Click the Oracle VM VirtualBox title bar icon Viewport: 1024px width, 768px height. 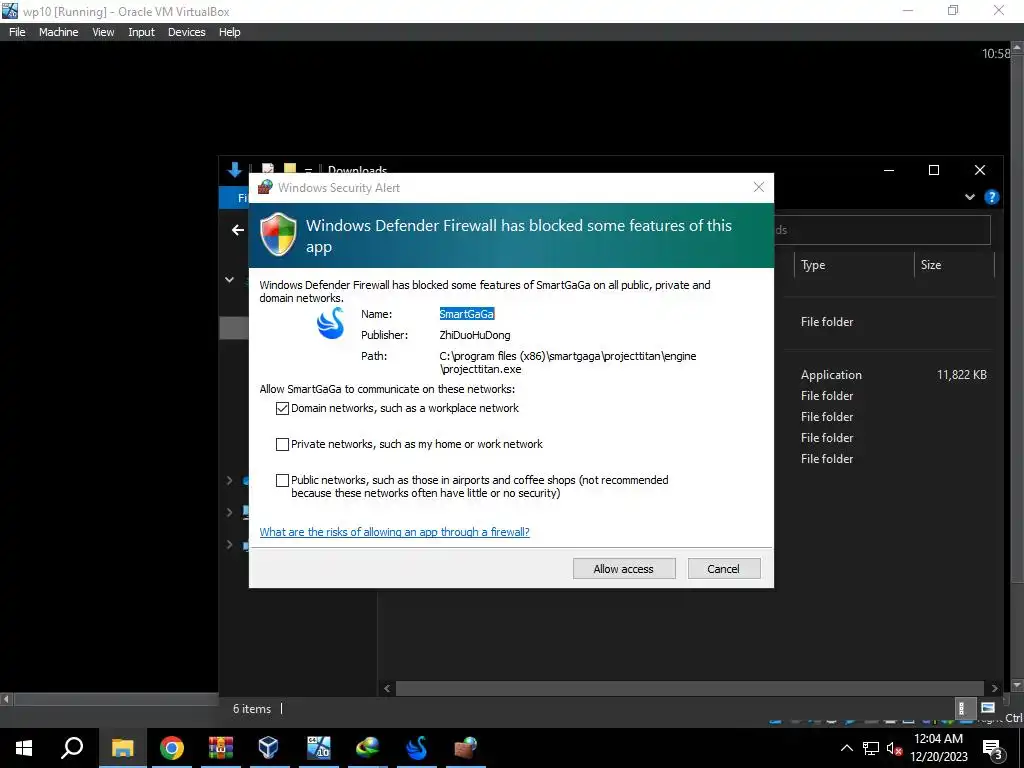10,10
